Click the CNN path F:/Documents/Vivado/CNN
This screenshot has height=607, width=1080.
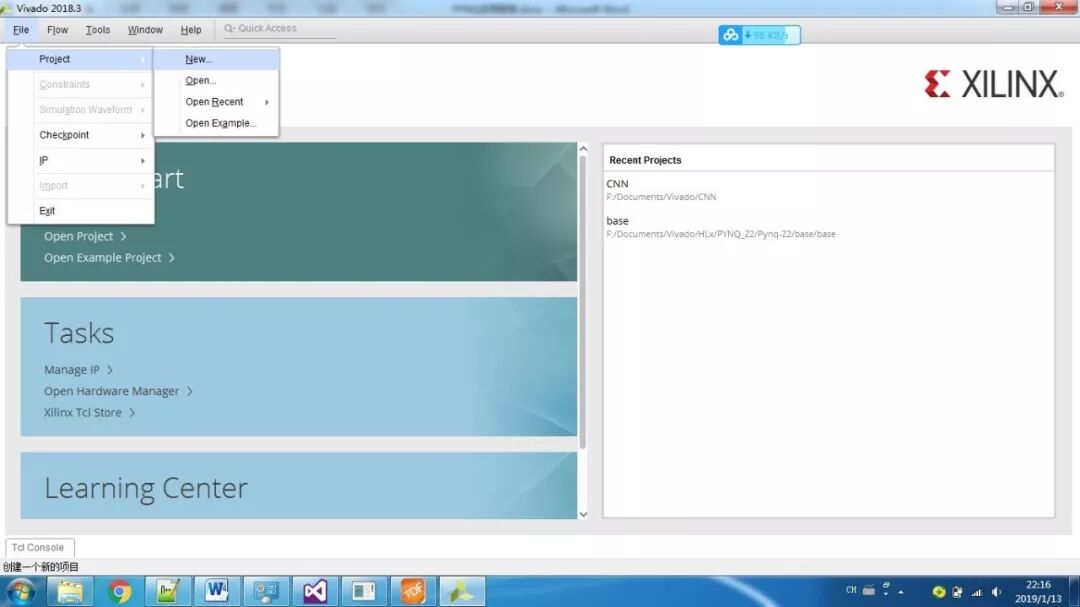click(661, 197)
